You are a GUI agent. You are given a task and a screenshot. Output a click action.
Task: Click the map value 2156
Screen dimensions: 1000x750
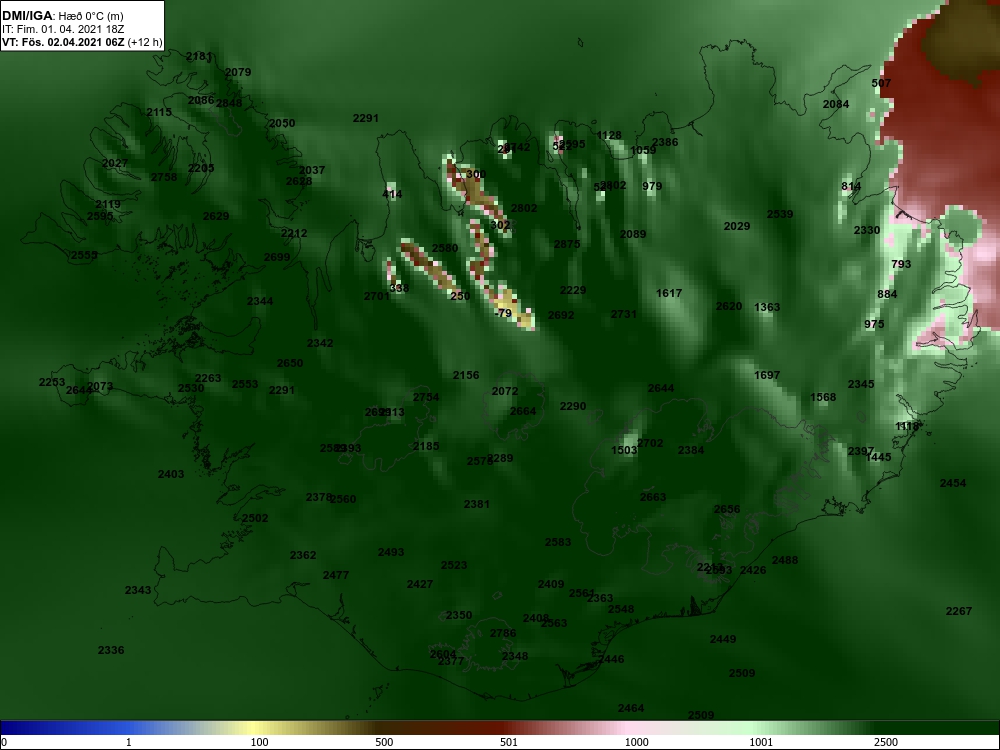click(466, 376)
